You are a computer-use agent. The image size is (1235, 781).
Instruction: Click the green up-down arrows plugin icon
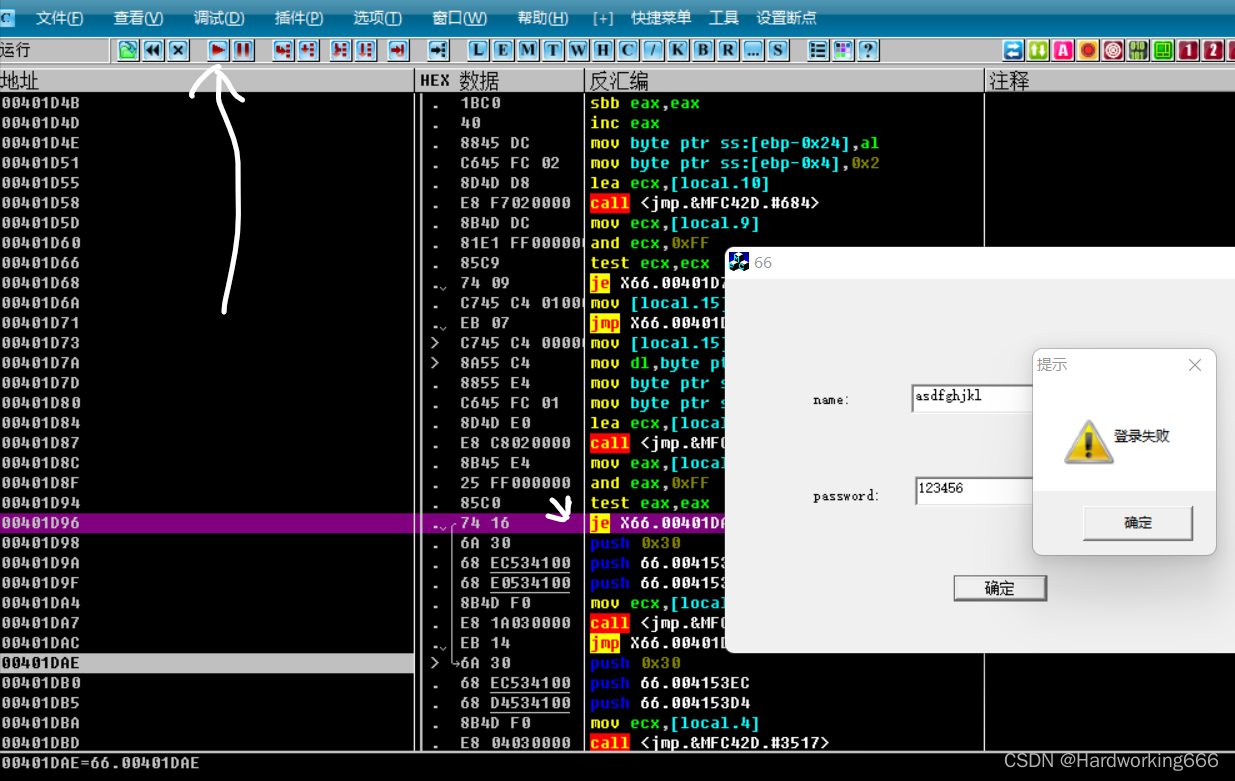(x=1038, y=50)
